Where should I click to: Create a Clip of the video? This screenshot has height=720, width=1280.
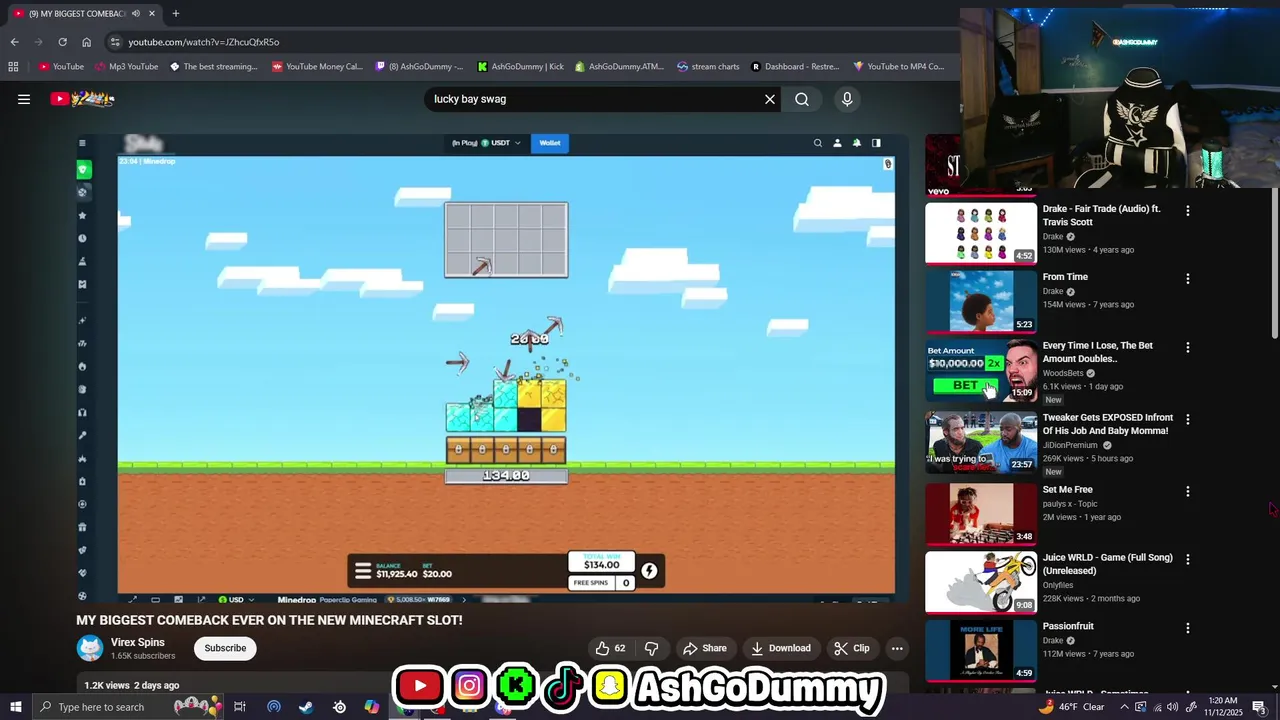[x=852, y=648]
